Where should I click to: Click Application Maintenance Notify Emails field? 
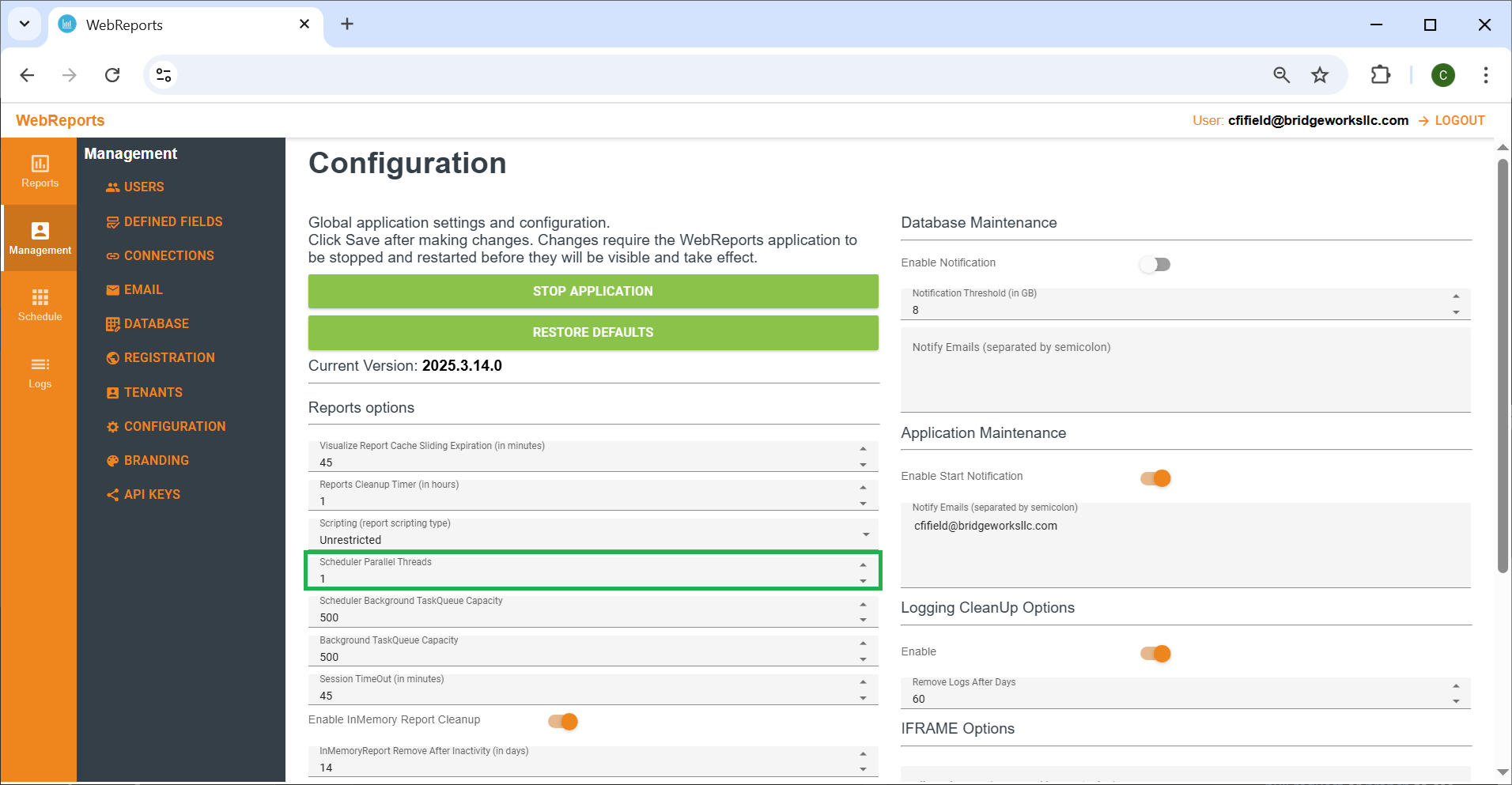(1185, 545)
